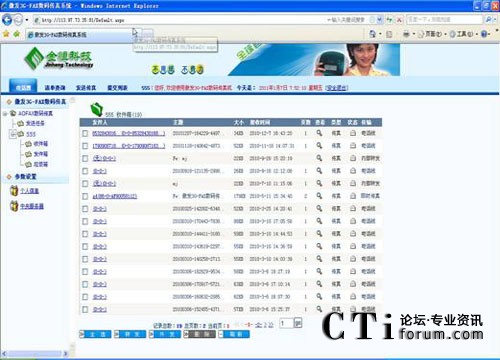
Task: Open sender link in the 2010-12-7 row
Action: [x=129, y=133]
